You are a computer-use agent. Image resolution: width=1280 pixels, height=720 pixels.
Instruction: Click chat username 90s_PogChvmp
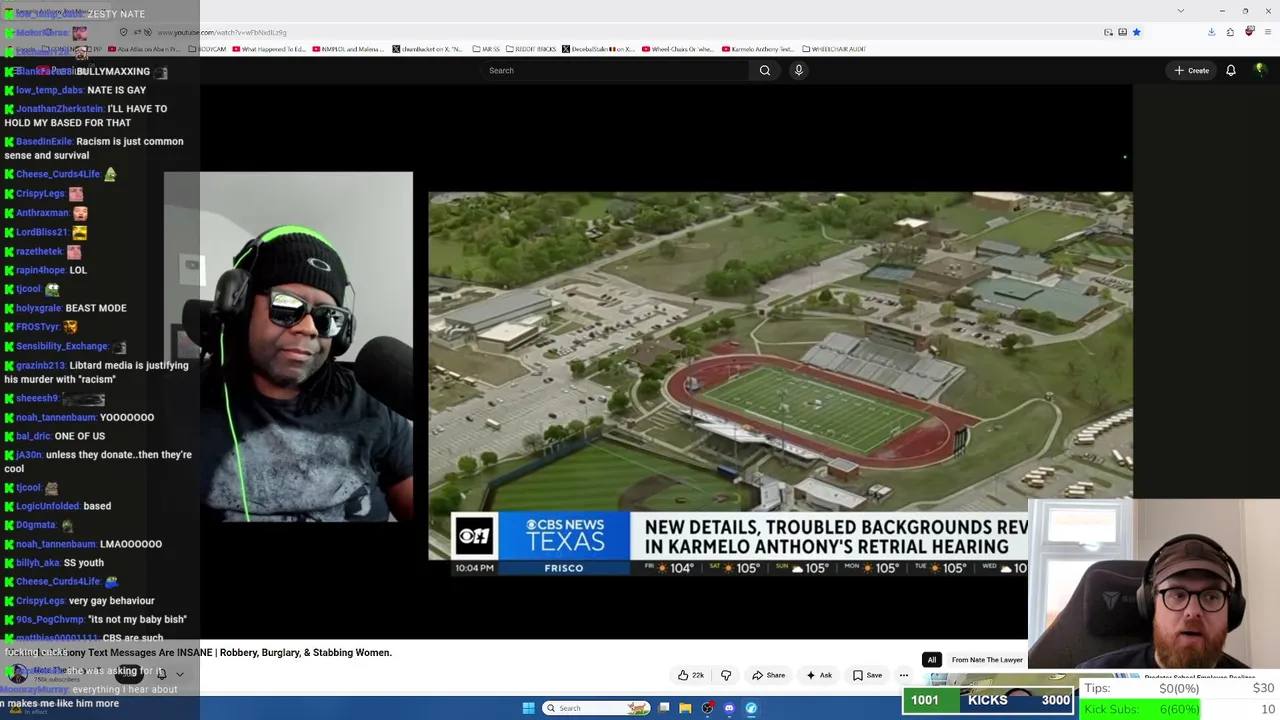tap(49, 620)
